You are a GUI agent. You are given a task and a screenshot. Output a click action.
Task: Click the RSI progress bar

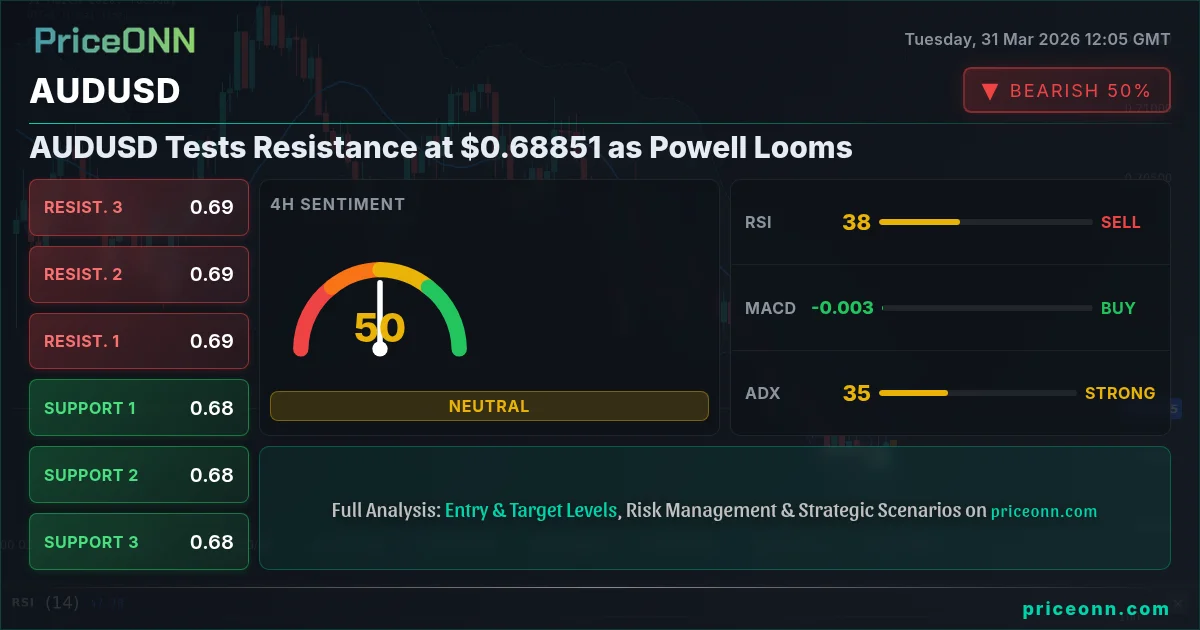(x=985, y=222)
